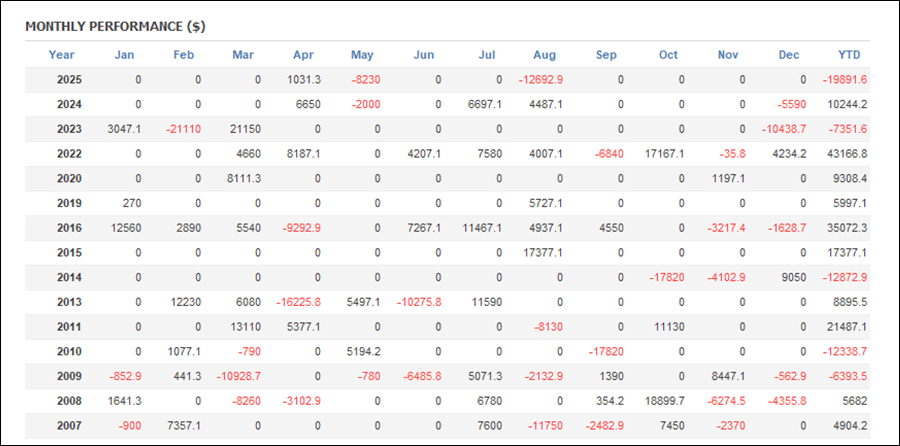Click the -21110 February loss in 2023
Viewport: 900px width, 446px height.
coord(184,129)
